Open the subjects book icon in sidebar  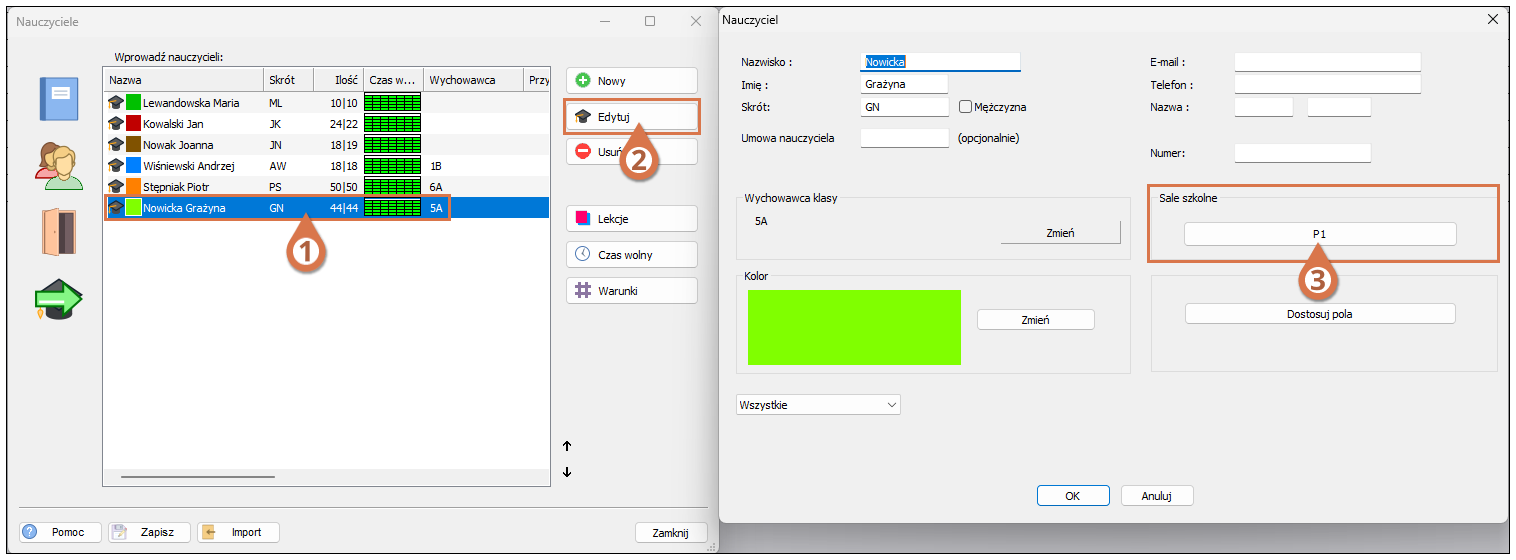click(x=58, y=99)
